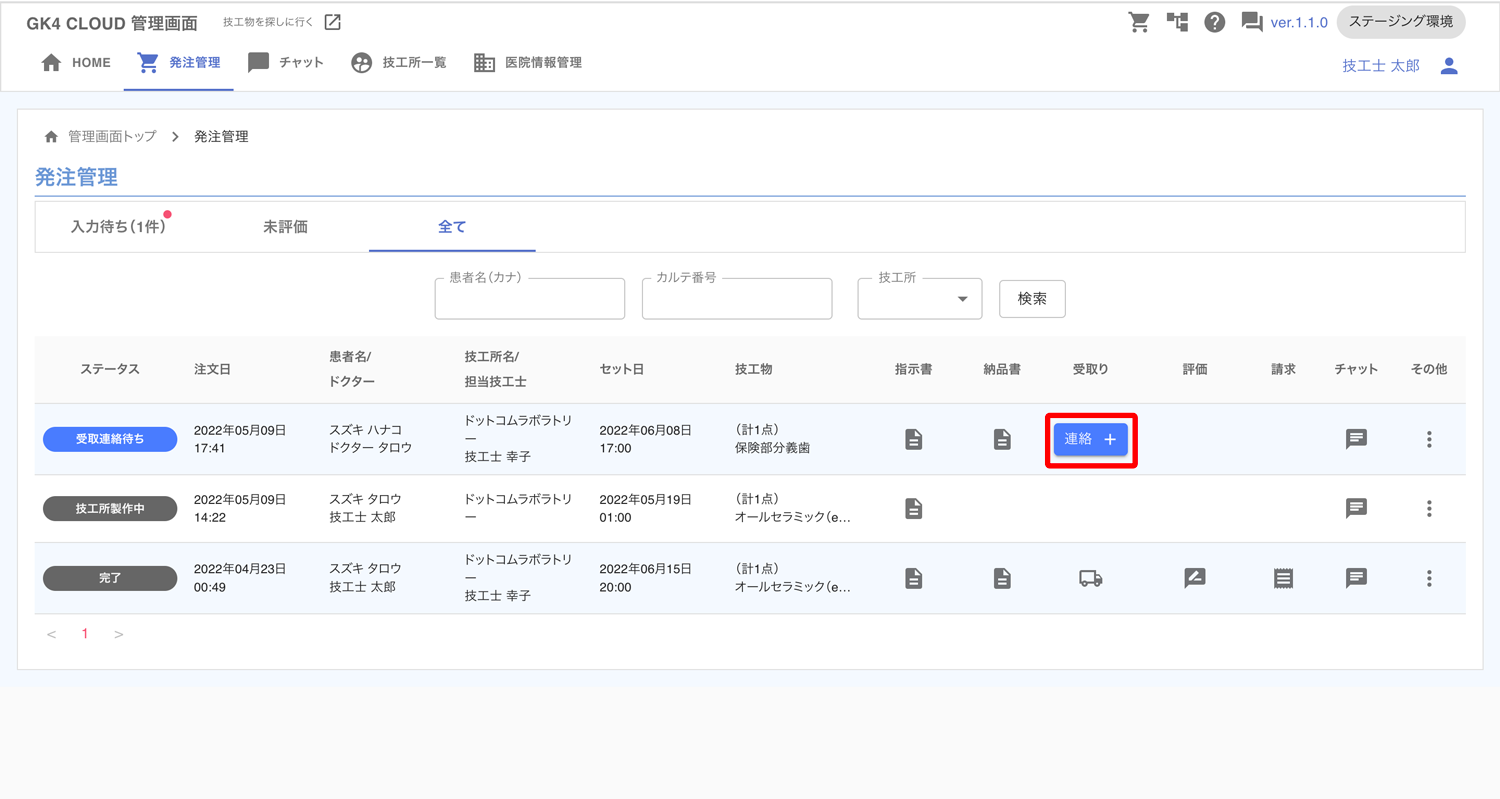Go to チャット in navigation bar
1500x799 pixels.
tap(286, 63)
